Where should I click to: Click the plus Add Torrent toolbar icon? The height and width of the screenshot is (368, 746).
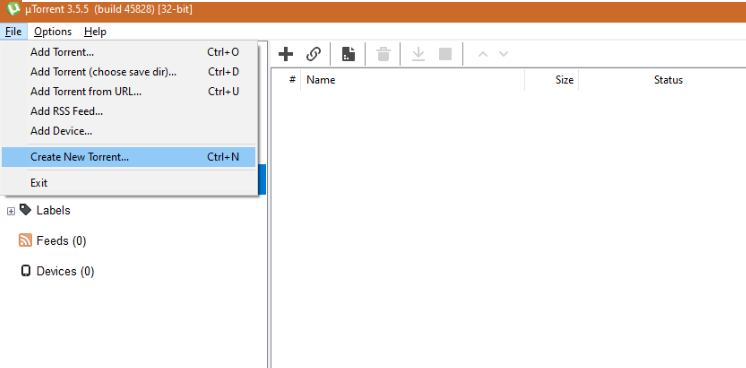coord(285,54)
